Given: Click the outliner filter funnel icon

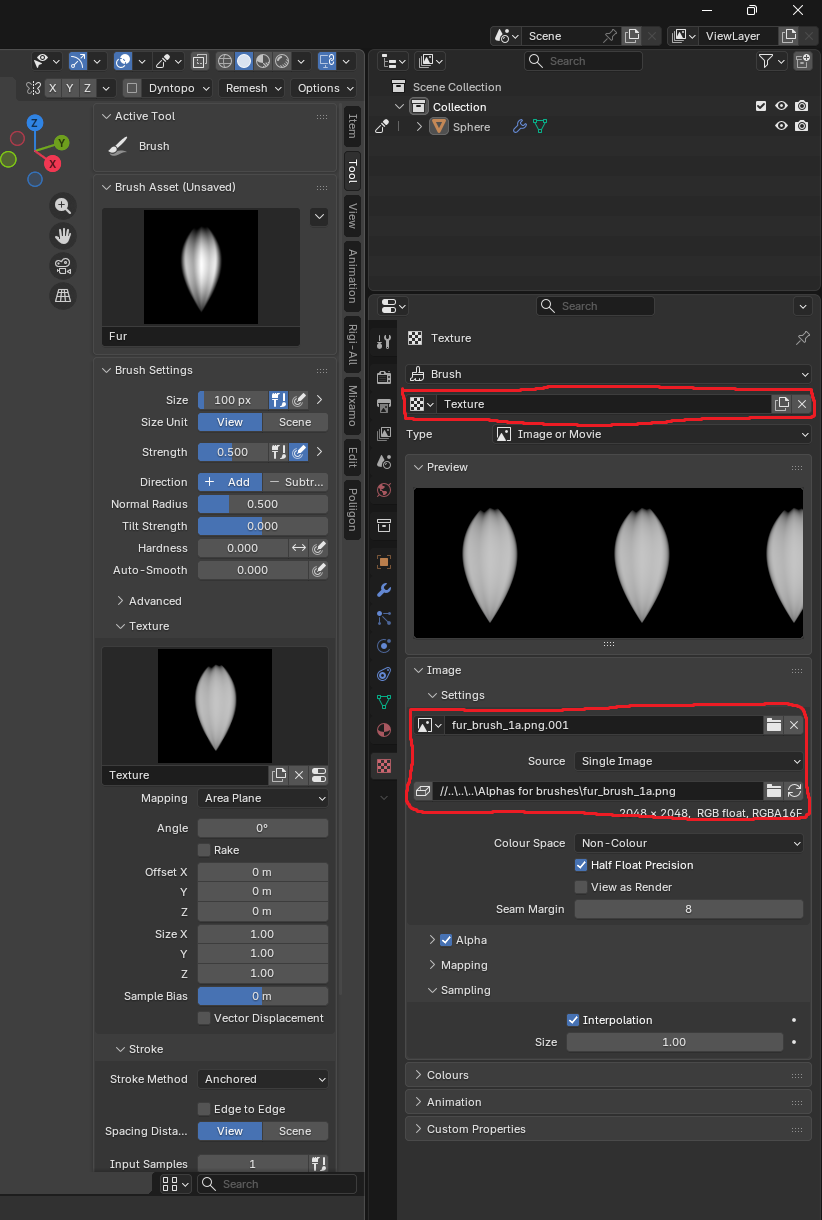Looking at the screenshot, I should pos(766,61).
